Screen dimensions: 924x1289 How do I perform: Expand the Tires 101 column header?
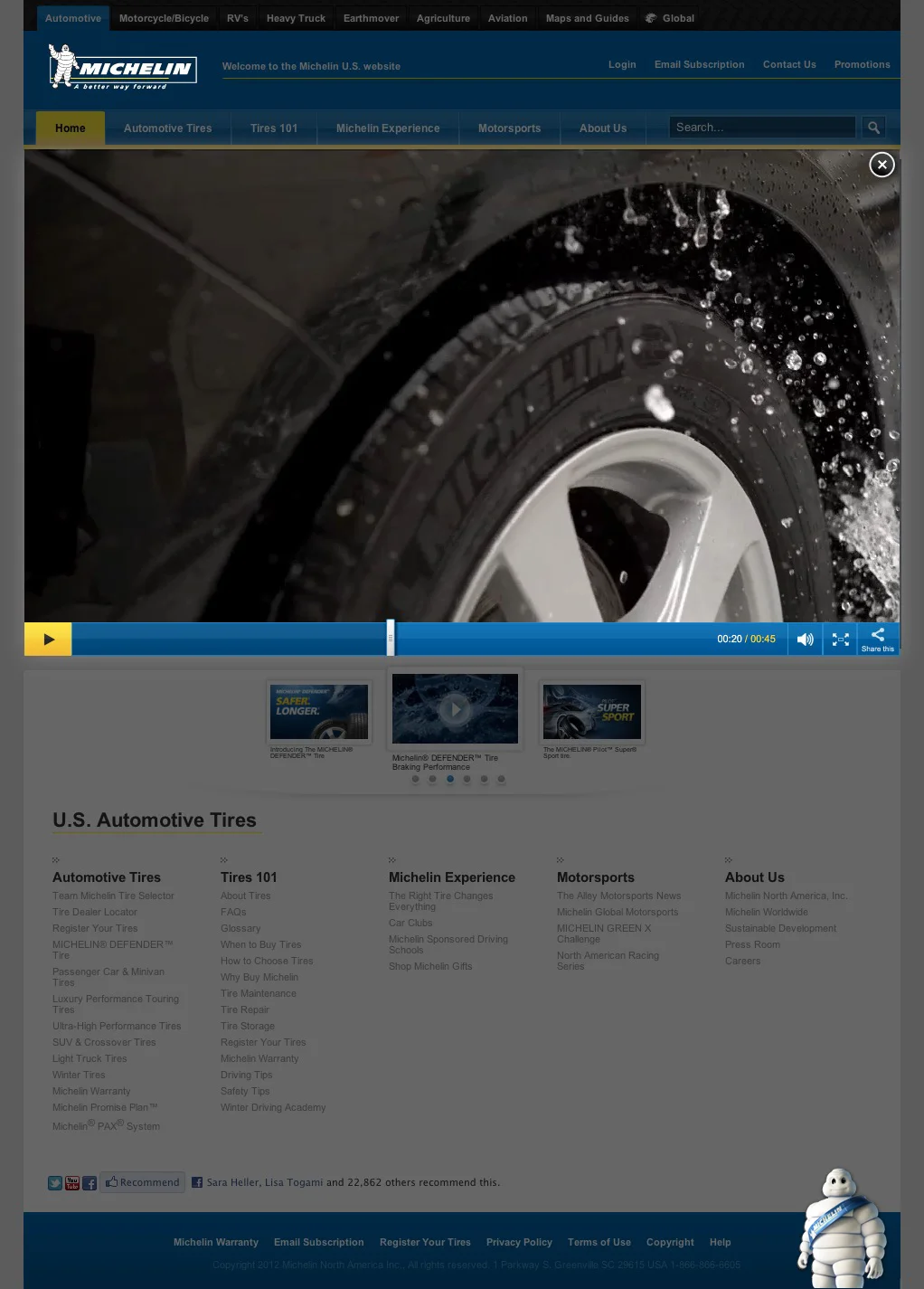coord(224,860)
